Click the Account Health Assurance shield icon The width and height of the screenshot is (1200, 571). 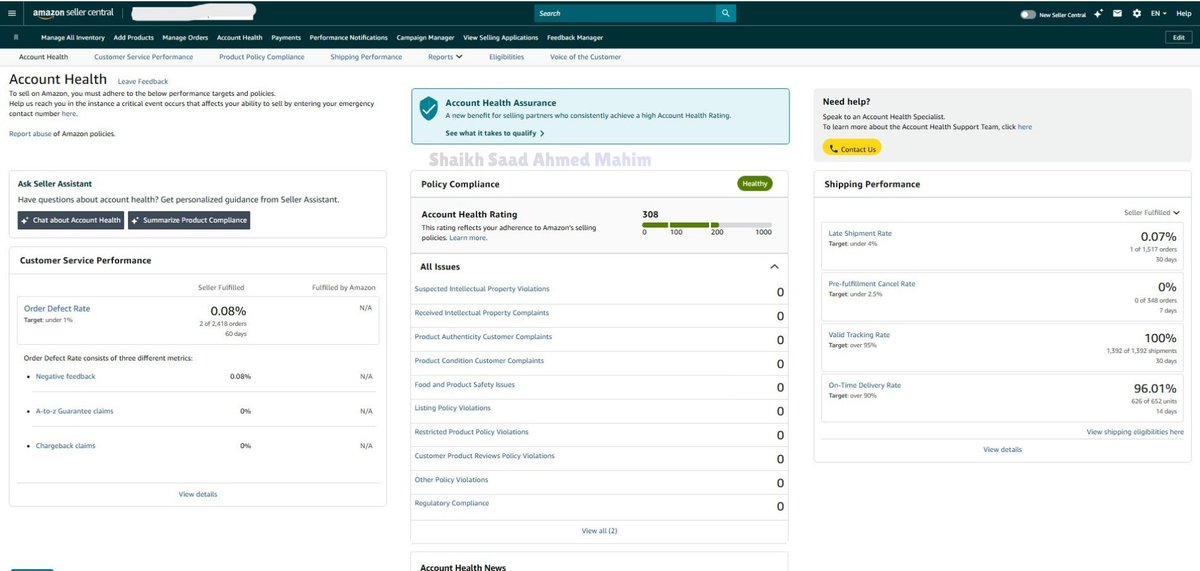click(x=429, y=108)
